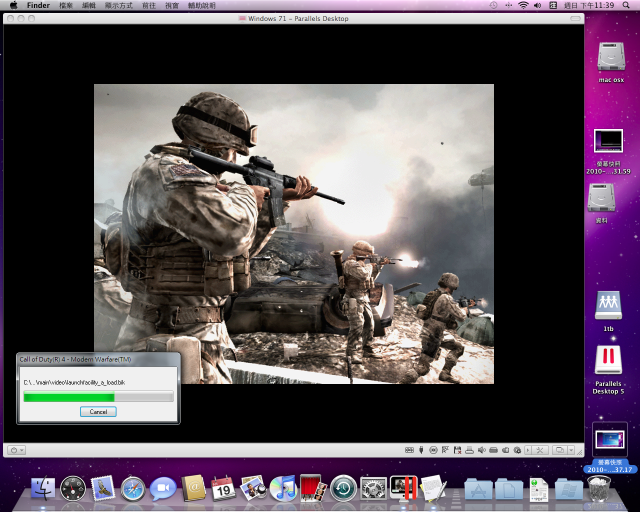The height and width of the screenshot is (512, 640).
Task: Expand the small arrow left of wrench button
Action: 528,450
